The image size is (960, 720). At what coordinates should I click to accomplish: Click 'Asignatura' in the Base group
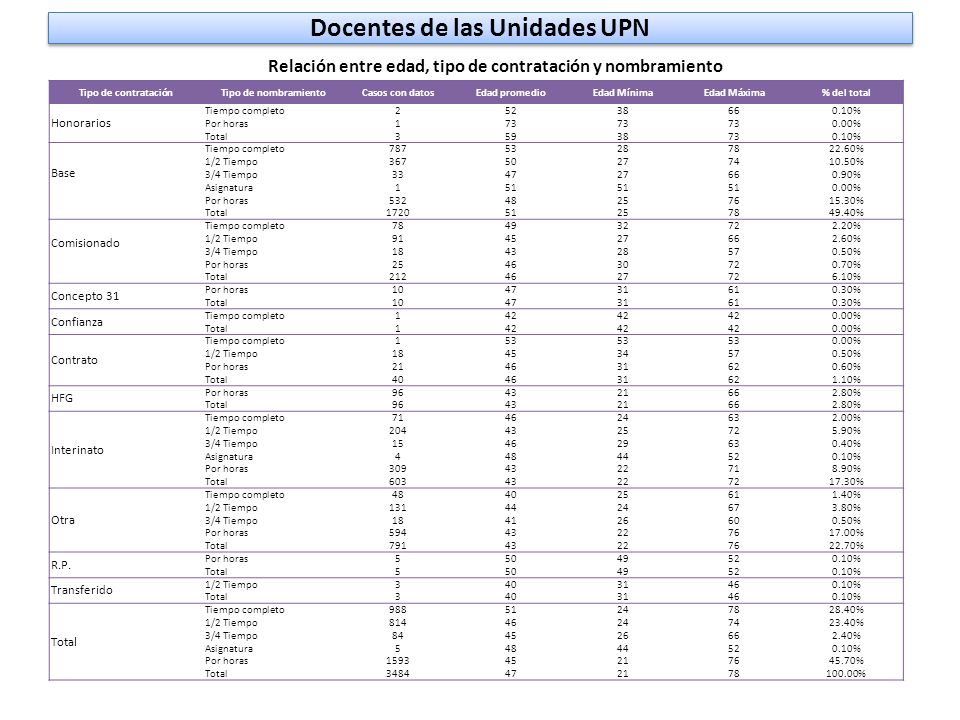tap(228, 188)
